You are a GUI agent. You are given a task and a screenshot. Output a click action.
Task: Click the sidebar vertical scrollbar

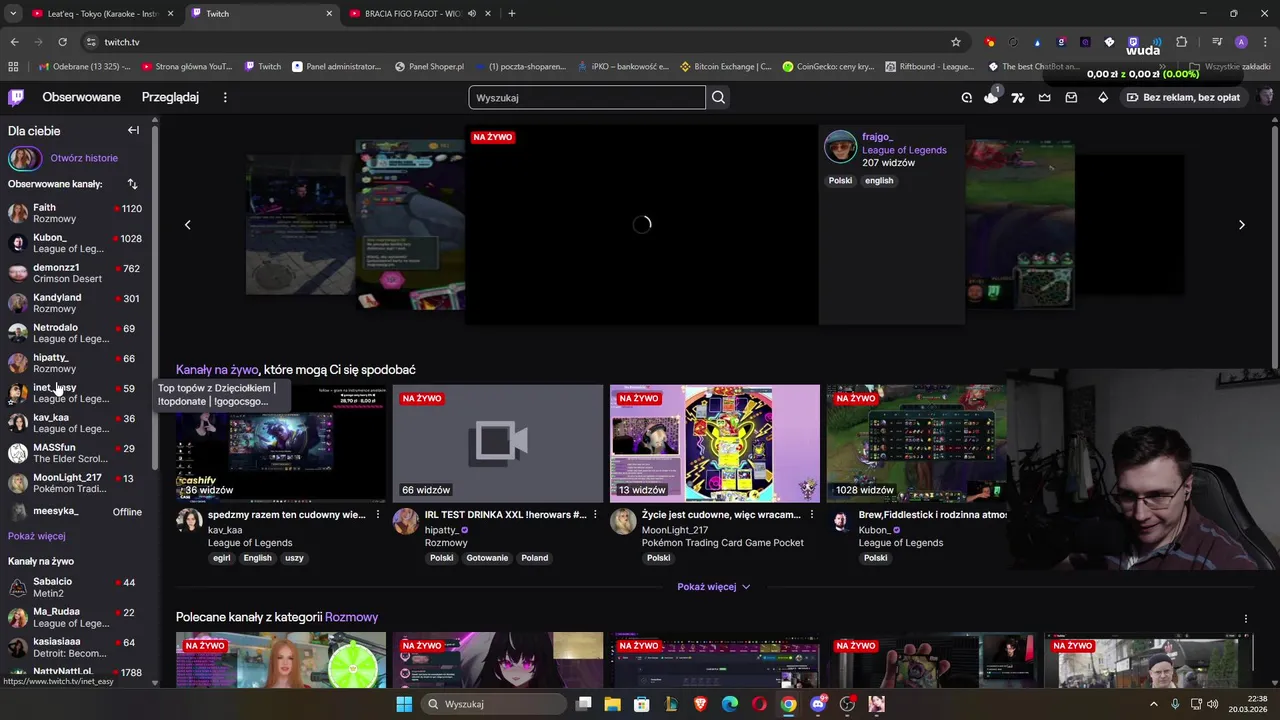coord(155,300)
